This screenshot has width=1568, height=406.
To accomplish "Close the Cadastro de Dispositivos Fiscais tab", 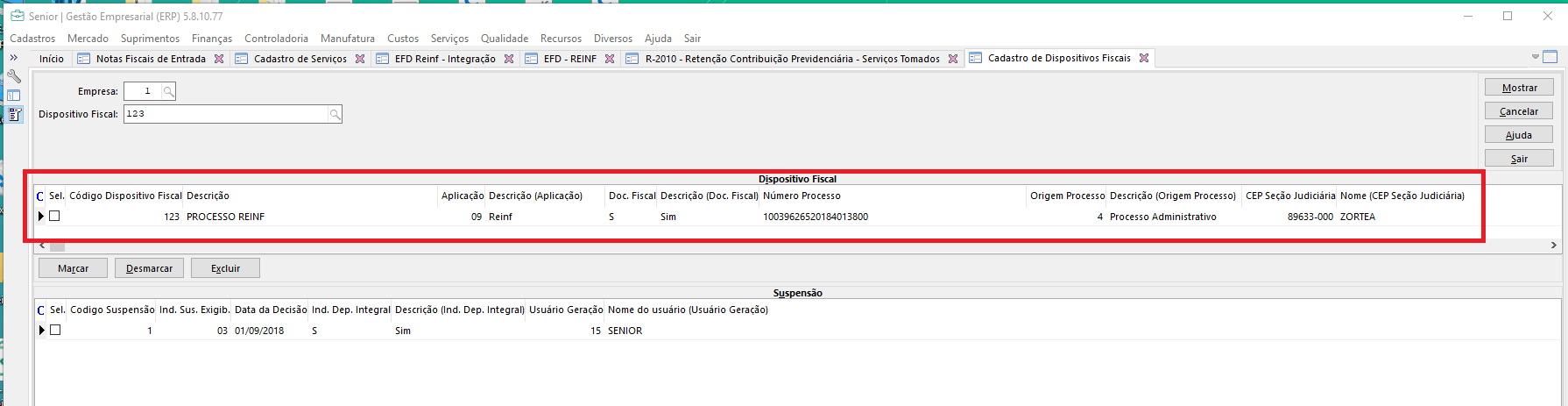I will pyautogui.click(x=1144, y=58).
